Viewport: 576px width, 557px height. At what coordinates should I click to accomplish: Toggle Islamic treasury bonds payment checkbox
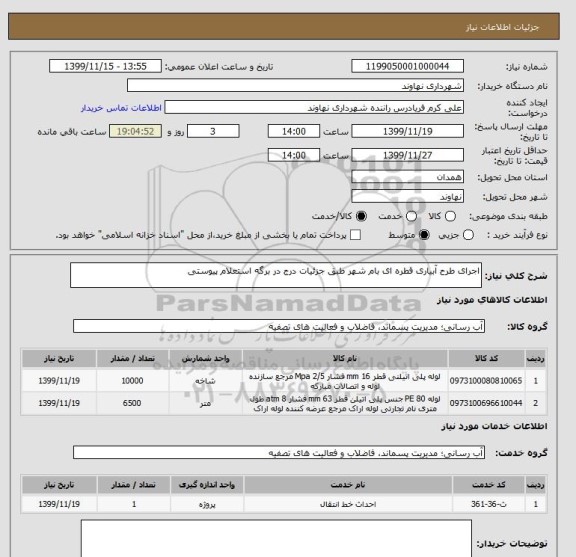[355, 235]
